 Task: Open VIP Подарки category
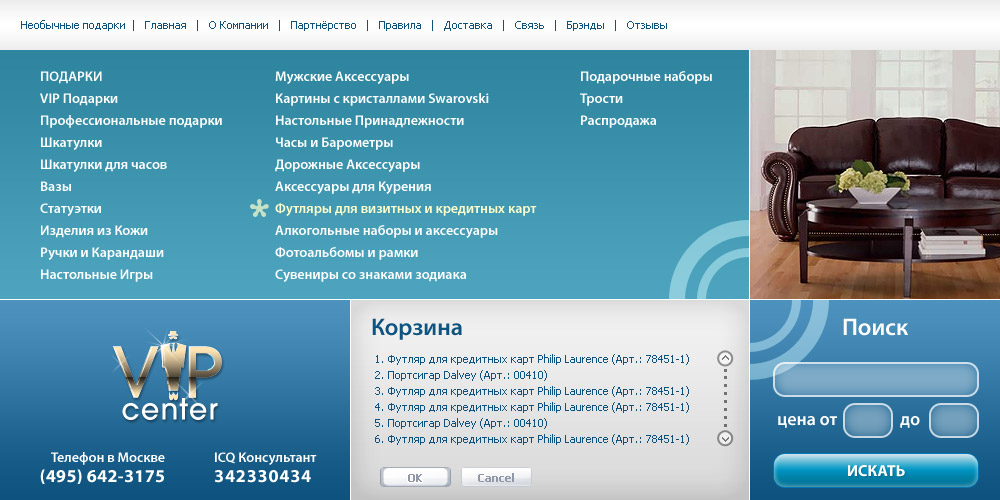tap(79, 99)
